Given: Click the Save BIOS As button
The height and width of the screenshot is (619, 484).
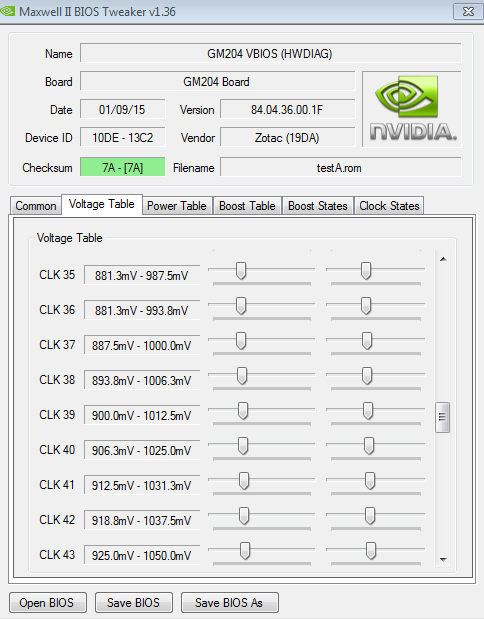Looking at the screenshot, I should 229,603.
